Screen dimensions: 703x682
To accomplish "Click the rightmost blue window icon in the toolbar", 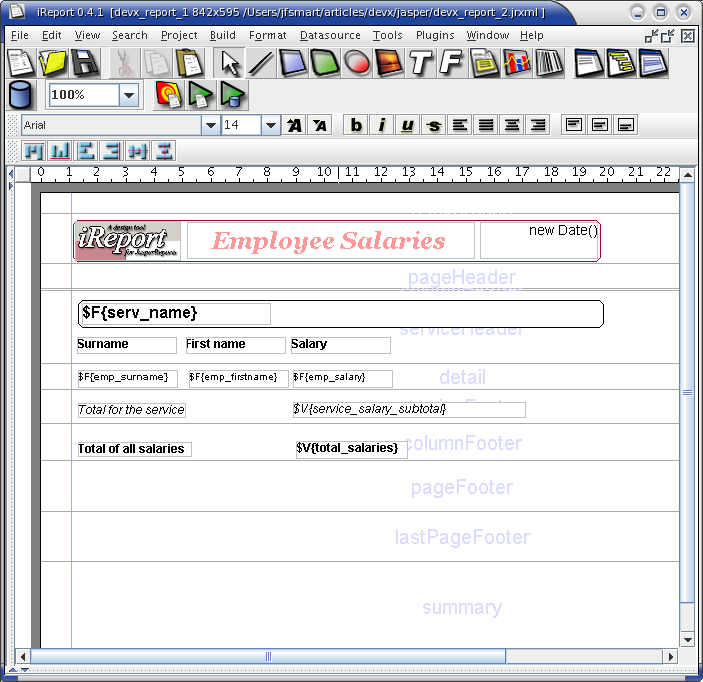I will coord(653,63).
